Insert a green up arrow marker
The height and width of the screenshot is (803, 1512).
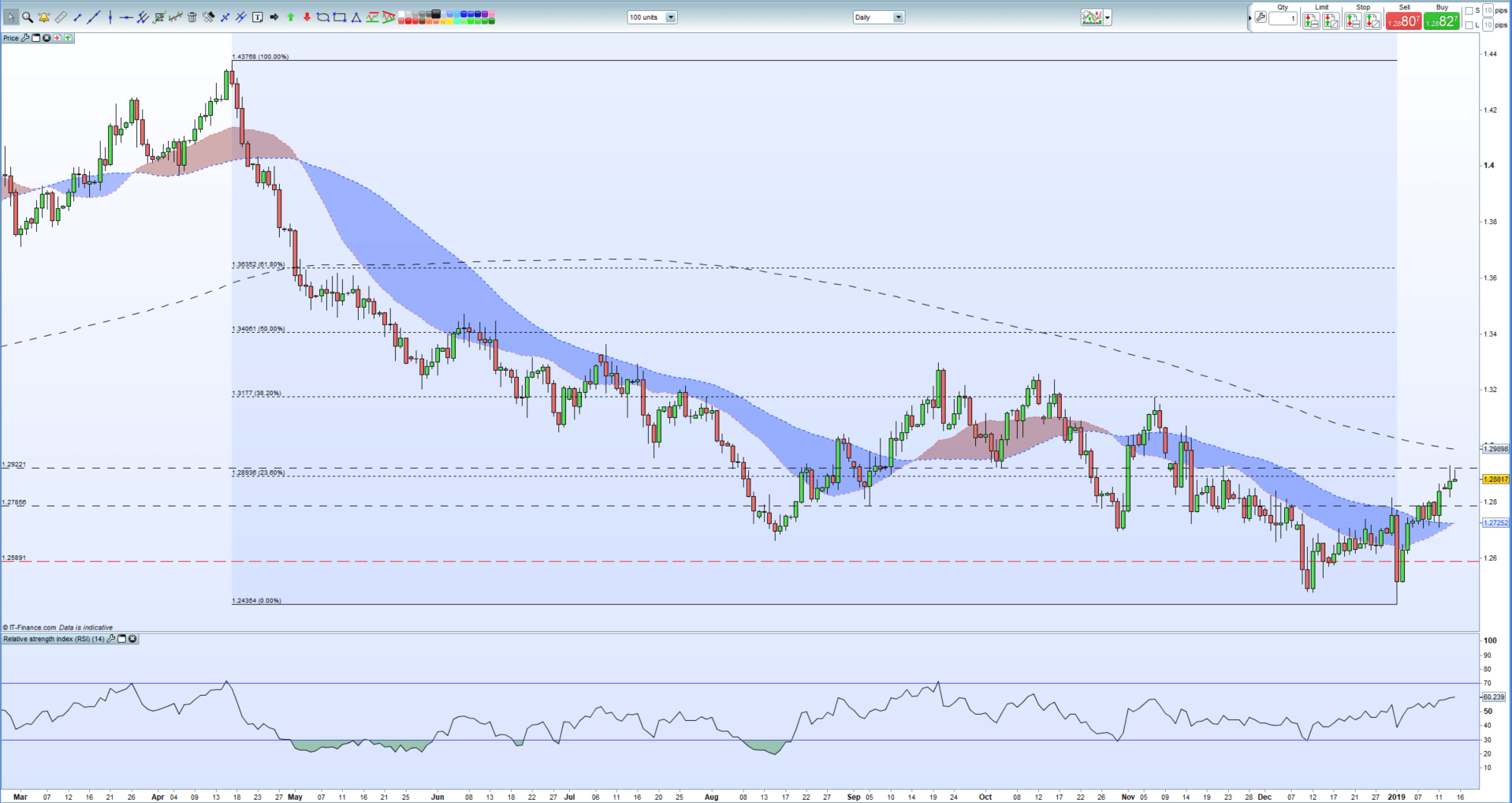point(290,17)
